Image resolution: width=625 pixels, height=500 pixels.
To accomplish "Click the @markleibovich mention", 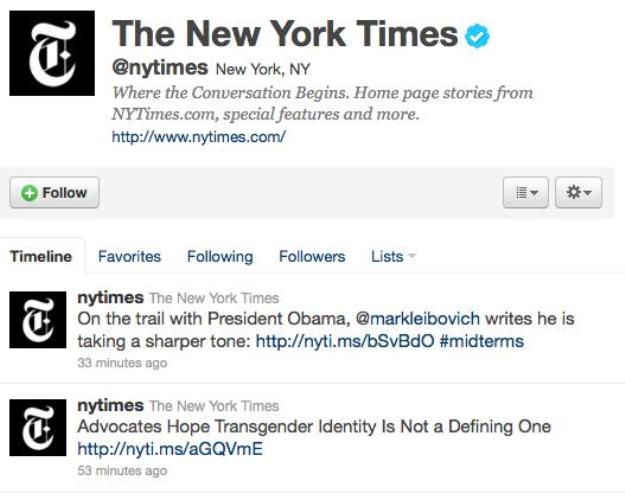I will click(x=417, y=319).
